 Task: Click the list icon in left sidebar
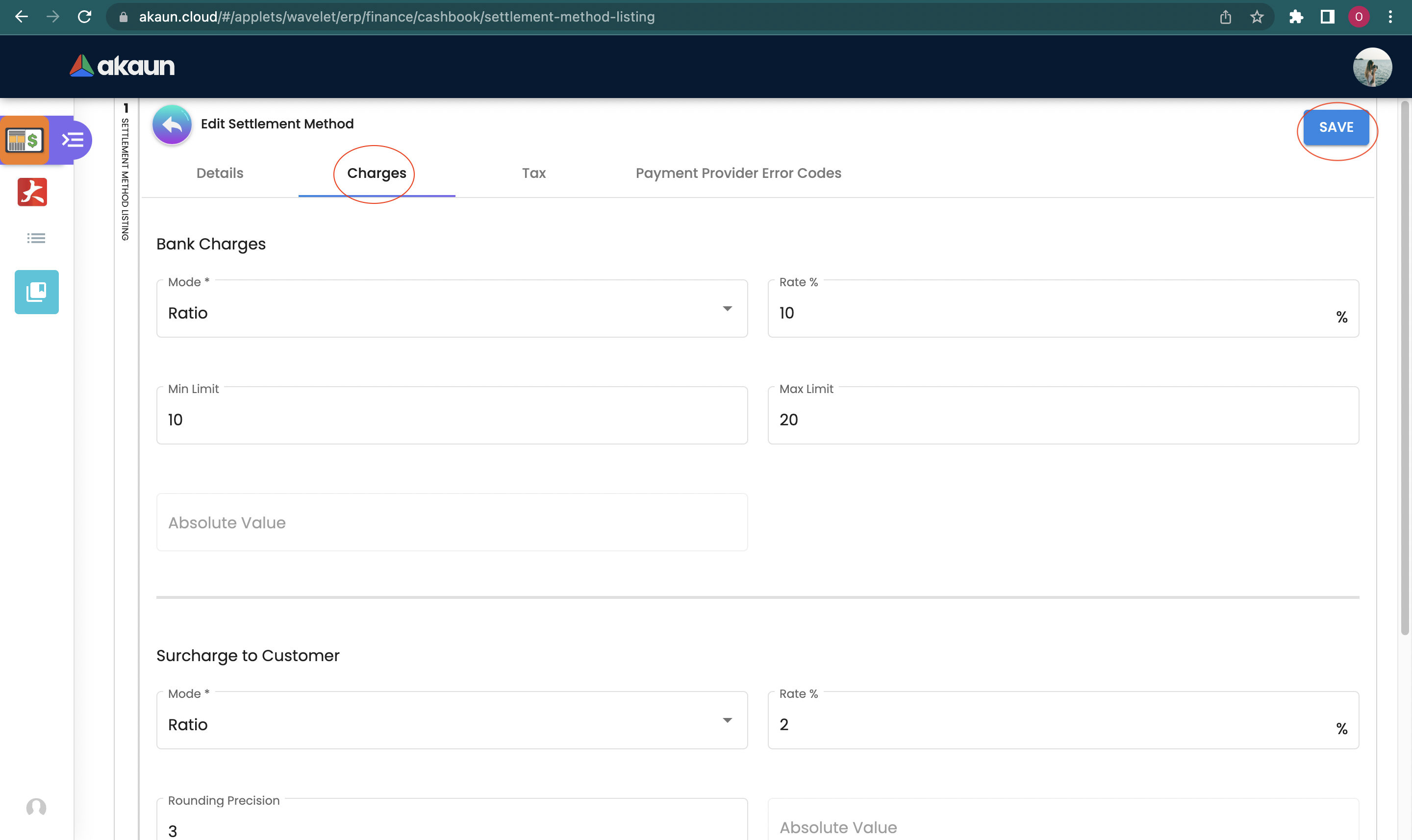tap(36, 238)
